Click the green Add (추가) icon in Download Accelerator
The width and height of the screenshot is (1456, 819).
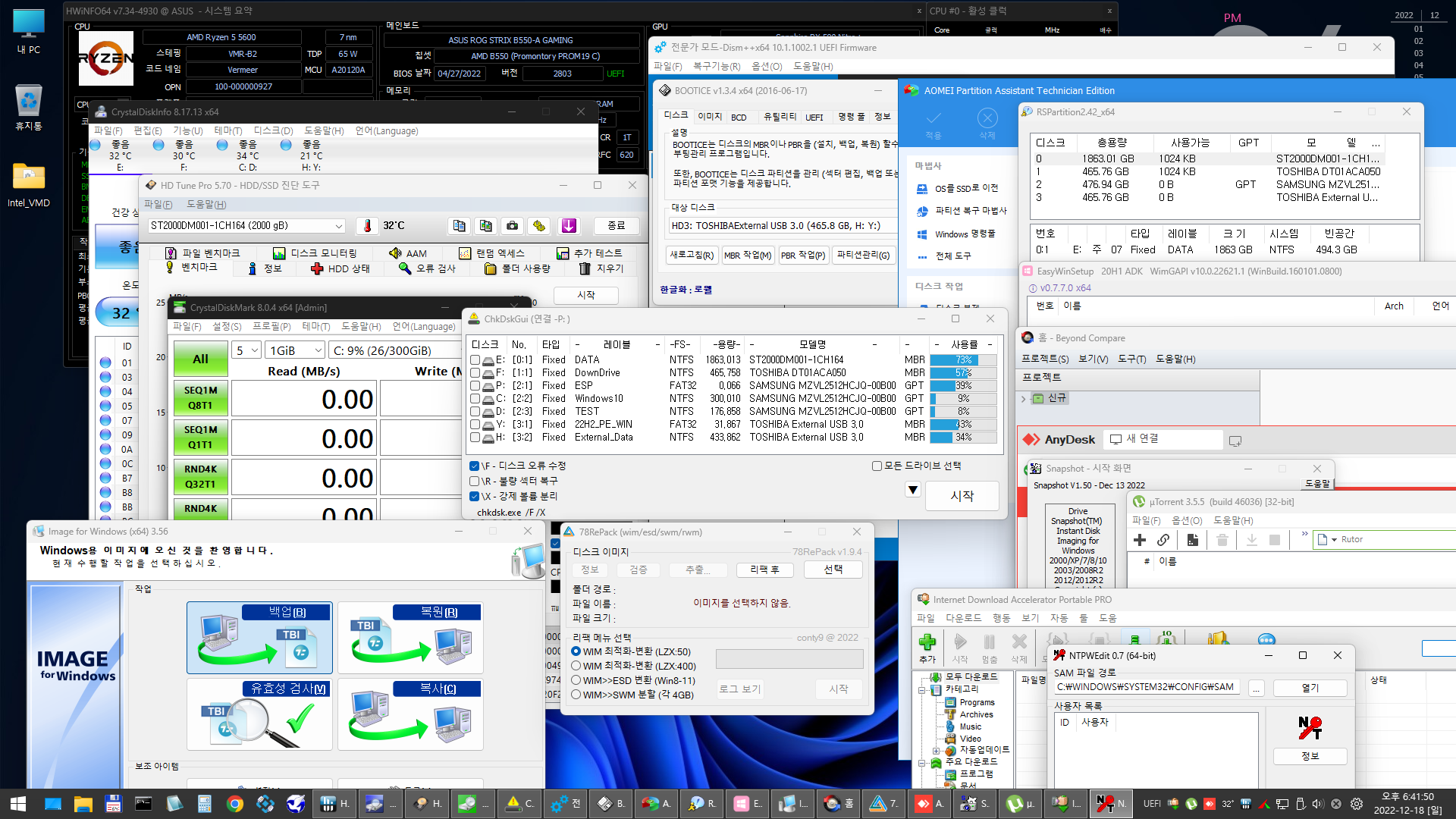tap(927, 642)
